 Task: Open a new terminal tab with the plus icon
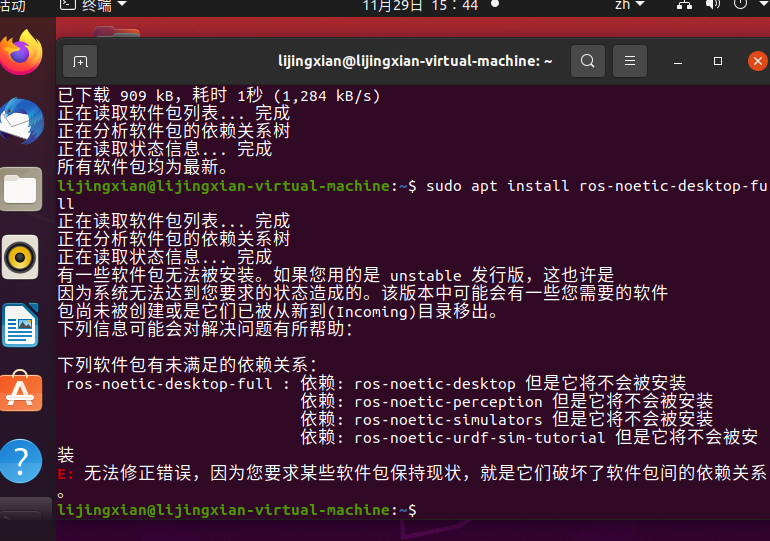click(80, 61)
